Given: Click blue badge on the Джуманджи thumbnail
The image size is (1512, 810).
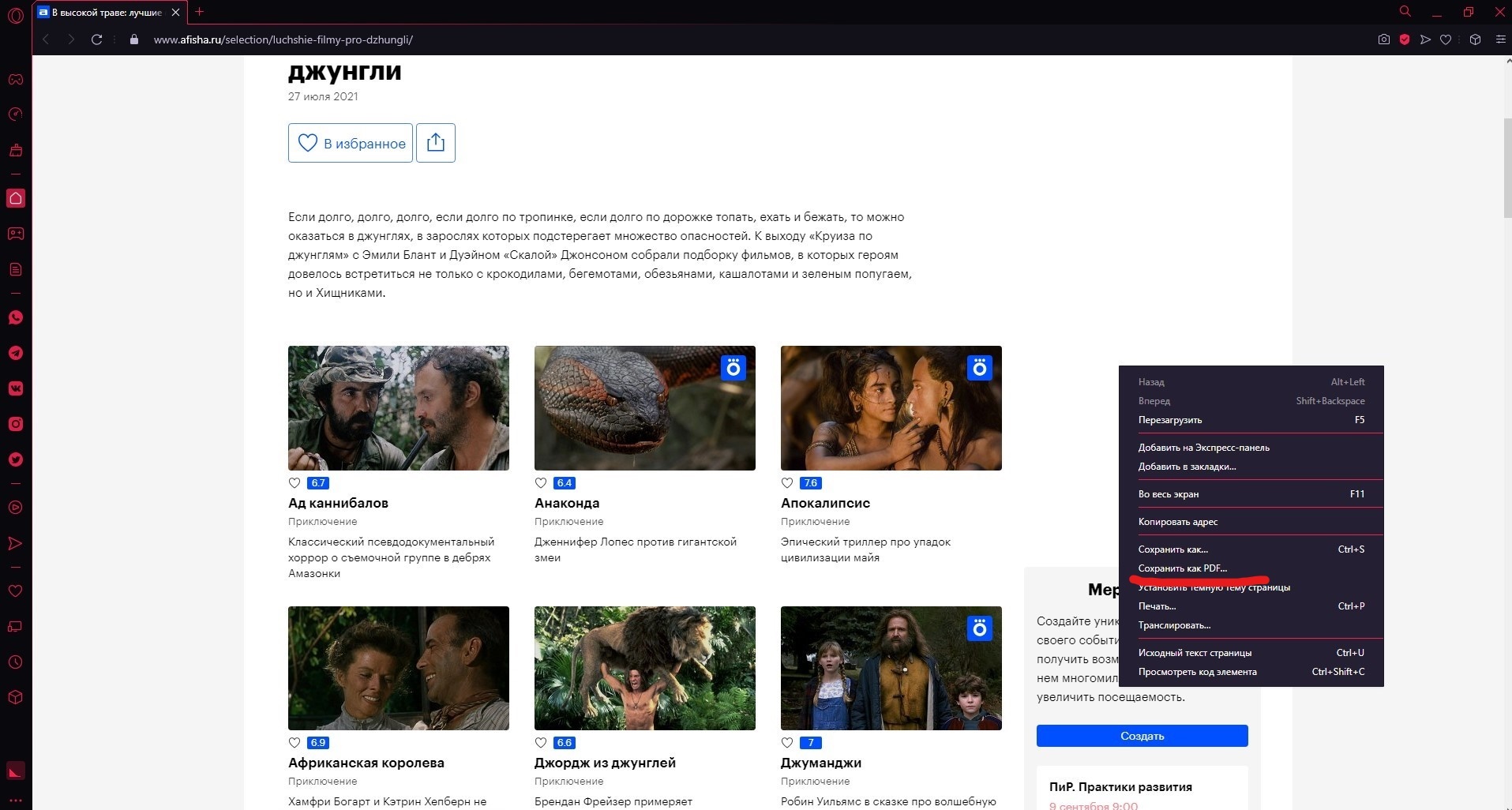Looking at the screenshot, I should [x=980, y=628].
